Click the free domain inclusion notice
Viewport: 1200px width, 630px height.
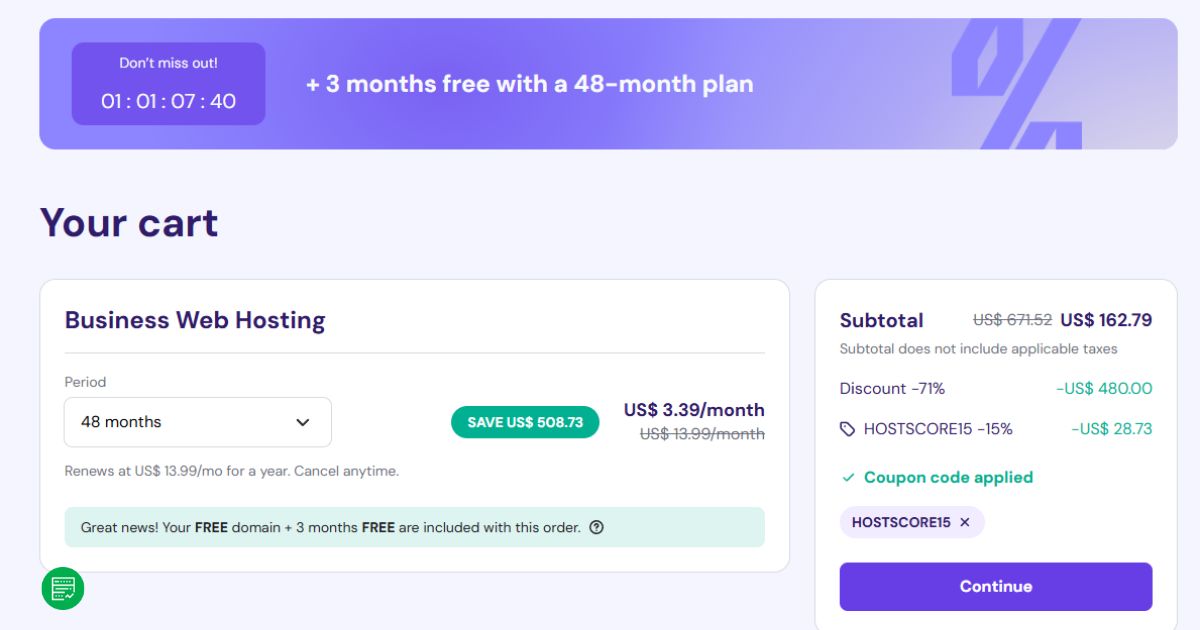coord(330,526)
